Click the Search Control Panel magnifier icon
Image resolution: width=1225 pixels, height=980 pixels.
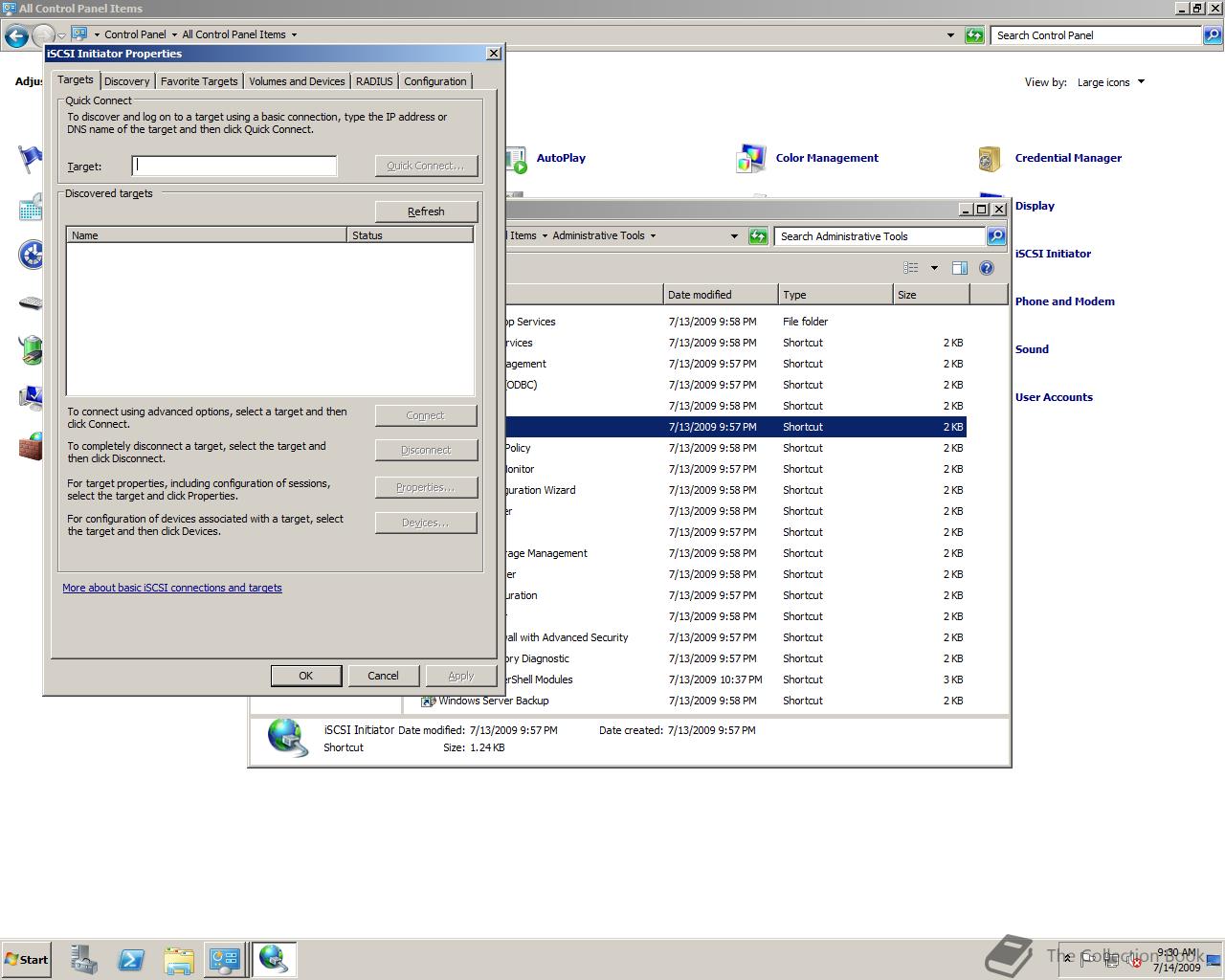click(x=1213, y=35)
